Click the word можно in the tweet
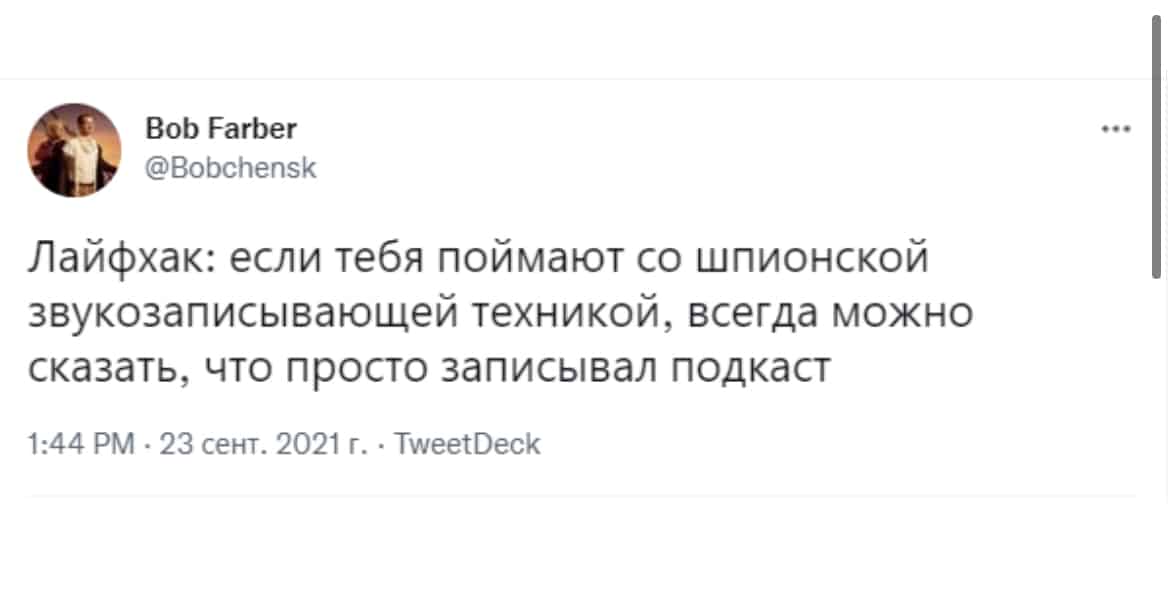The image size is (1170, 591). tap(898, 314)
